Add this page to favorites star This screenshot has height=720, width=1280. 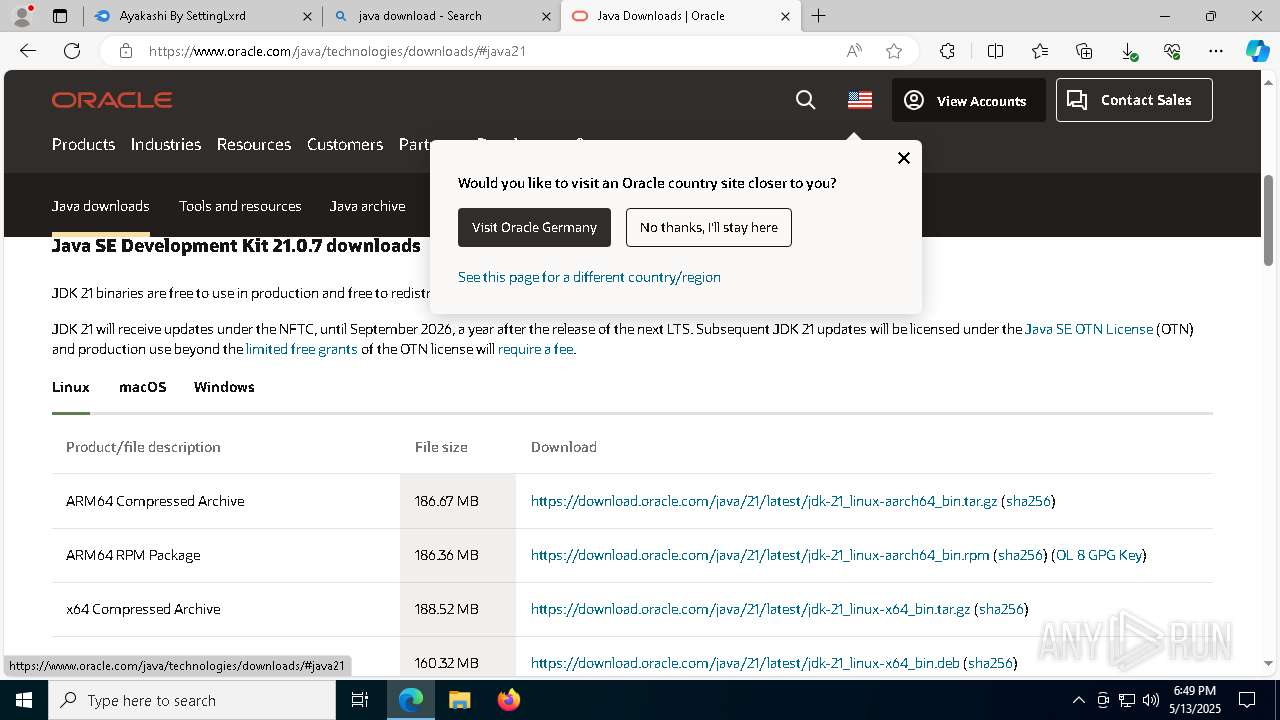[x=894, y=51]
